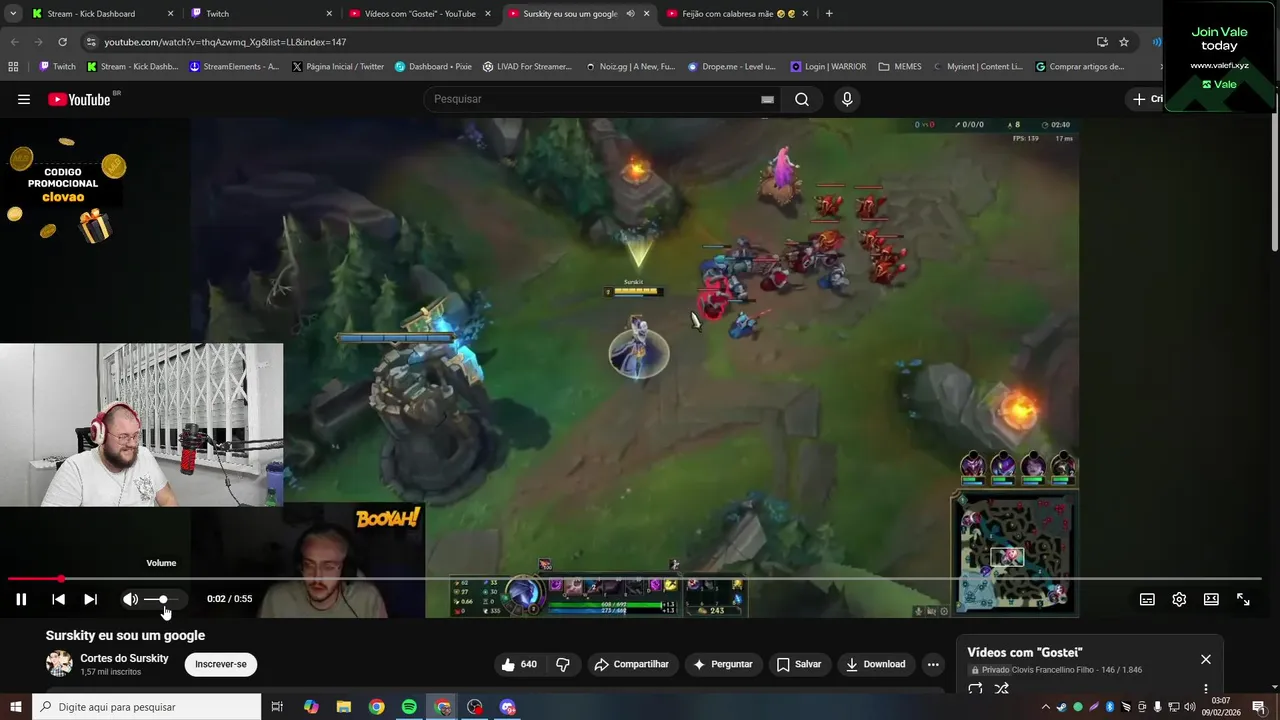Viewport: 1280px width, 720px height.
Task: Toggle playlist shuffle icon
Action: click(1002, 689)
